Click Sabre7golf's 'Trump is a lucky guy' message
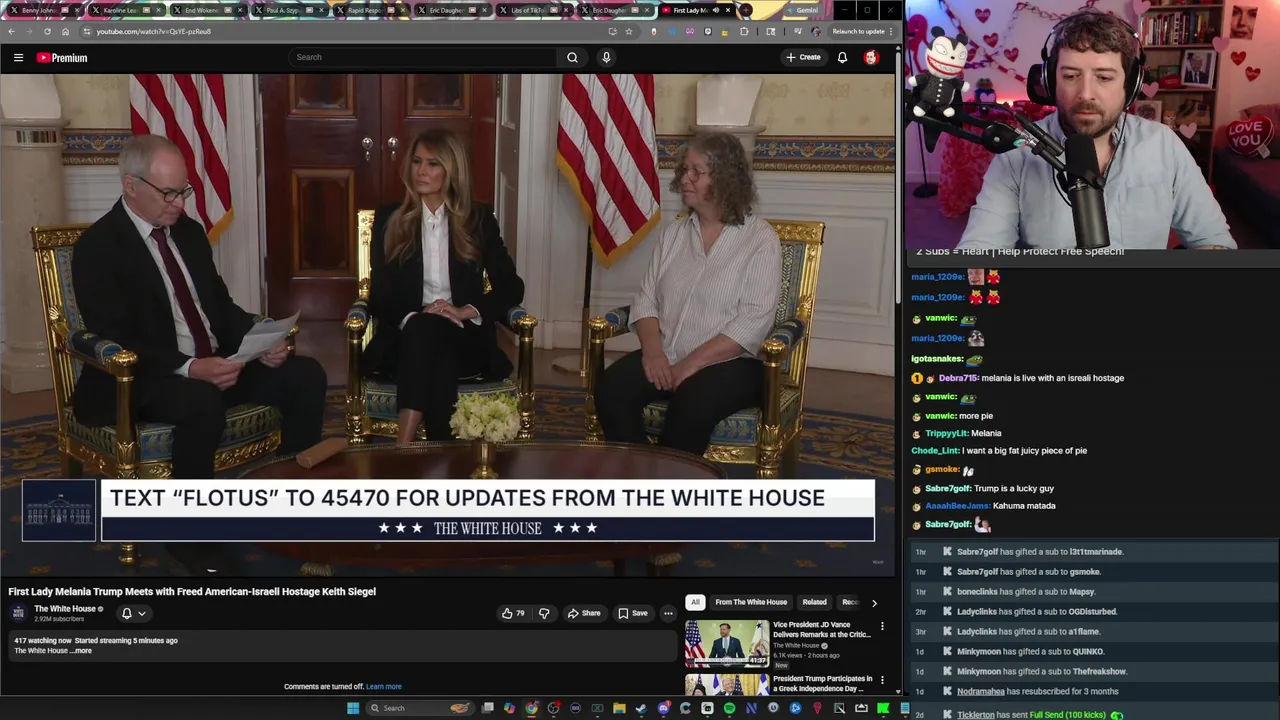Screen dimensions: 1280x720 [x=982, y=488]
